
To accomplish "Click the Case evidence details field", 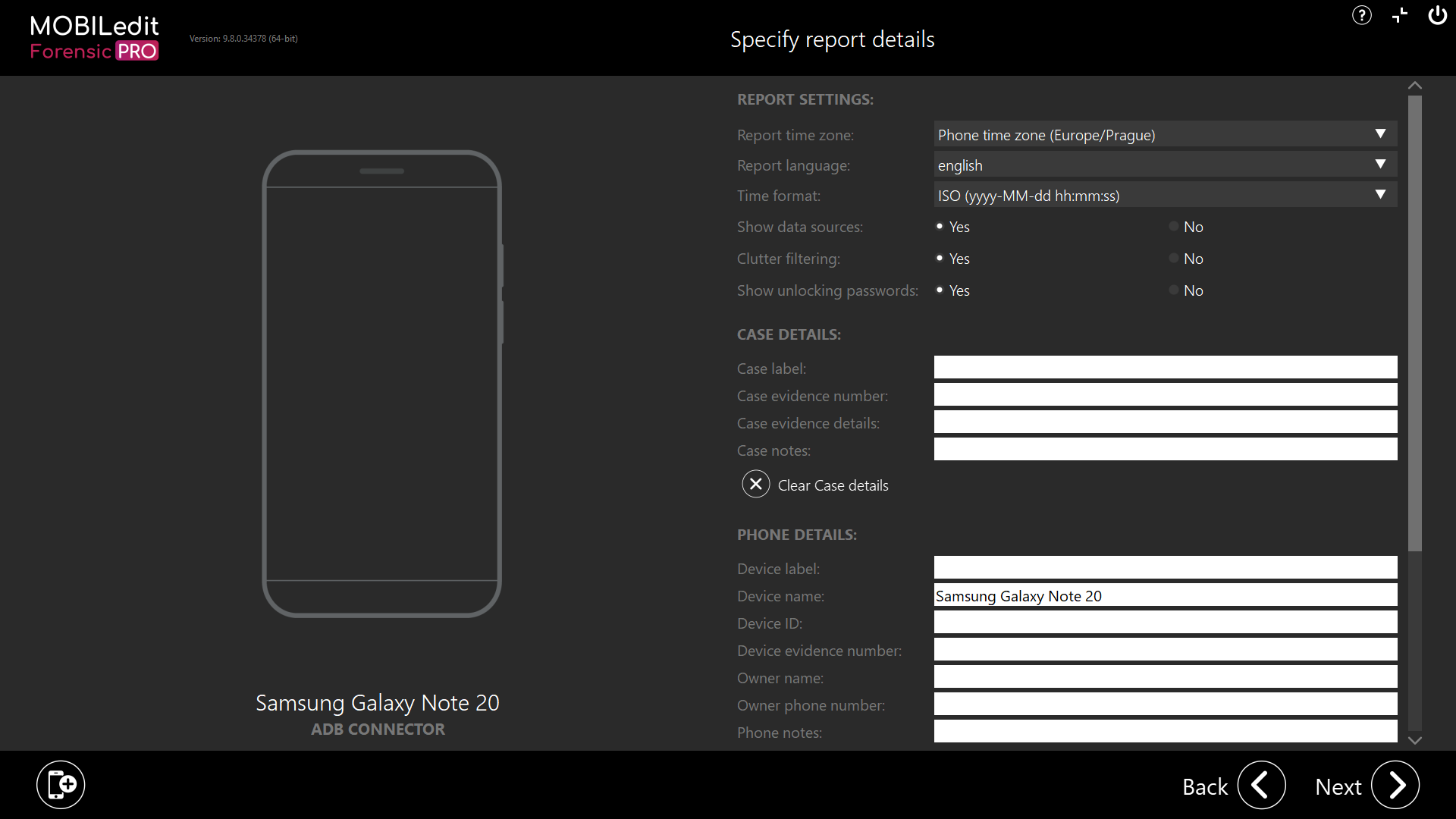I will tap(1166, 422).
